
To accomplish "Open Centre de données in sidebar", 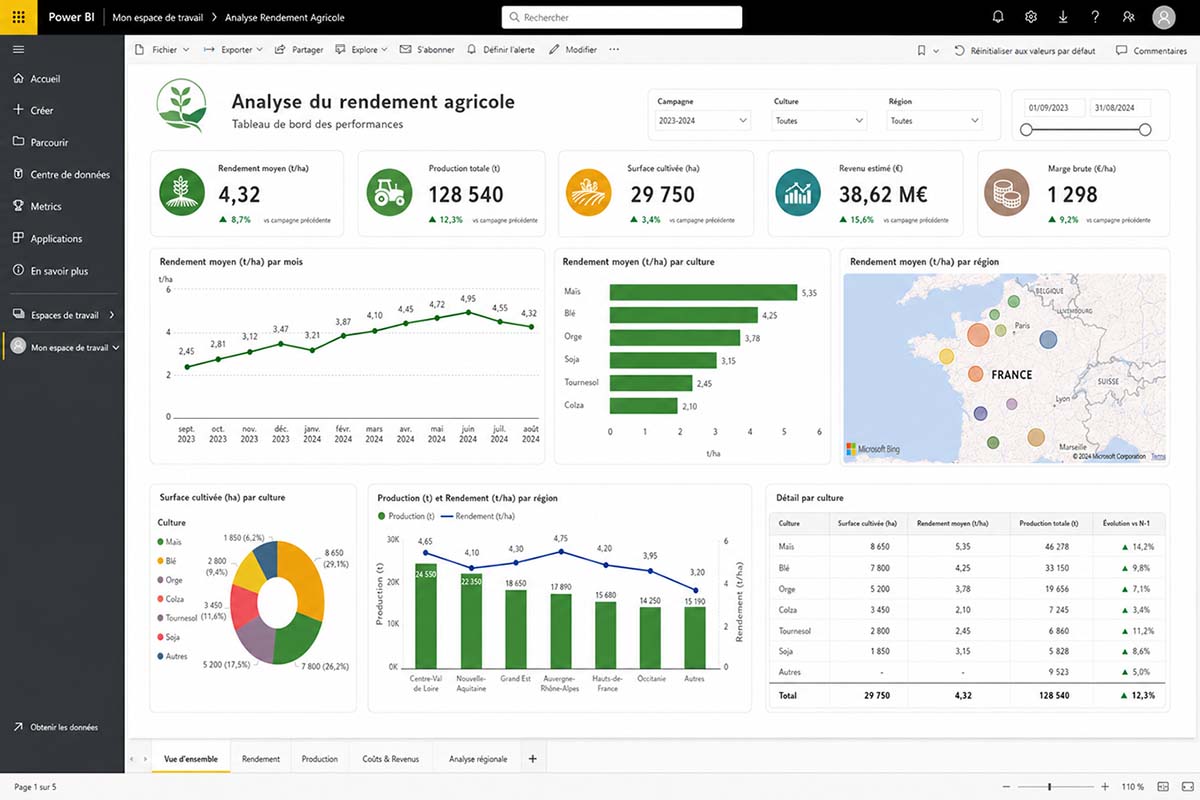I will [62, 174].
